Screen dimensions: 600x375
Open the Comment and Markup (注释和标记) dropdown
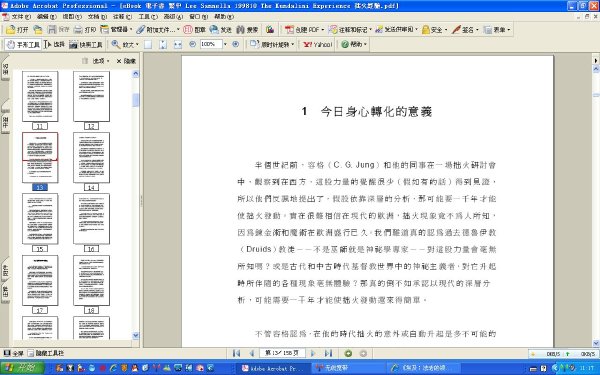370,29
